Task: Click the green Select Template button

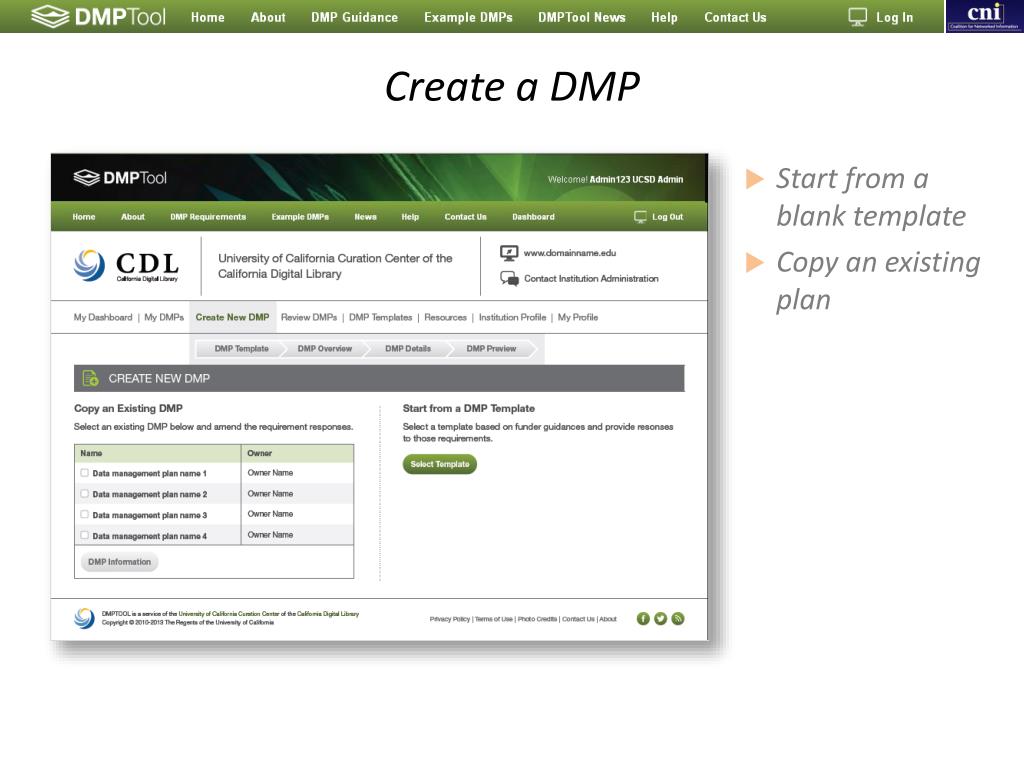Action: 440,464
